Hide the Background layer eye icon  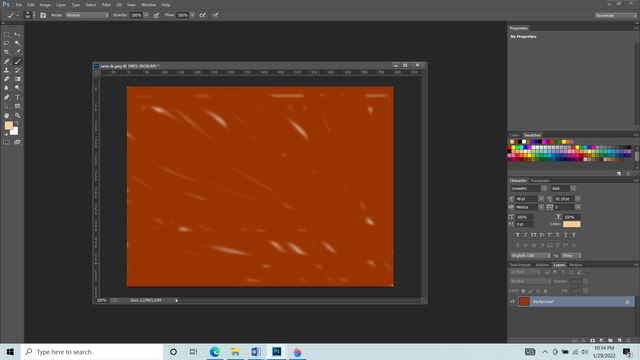(x=512, y=301)
